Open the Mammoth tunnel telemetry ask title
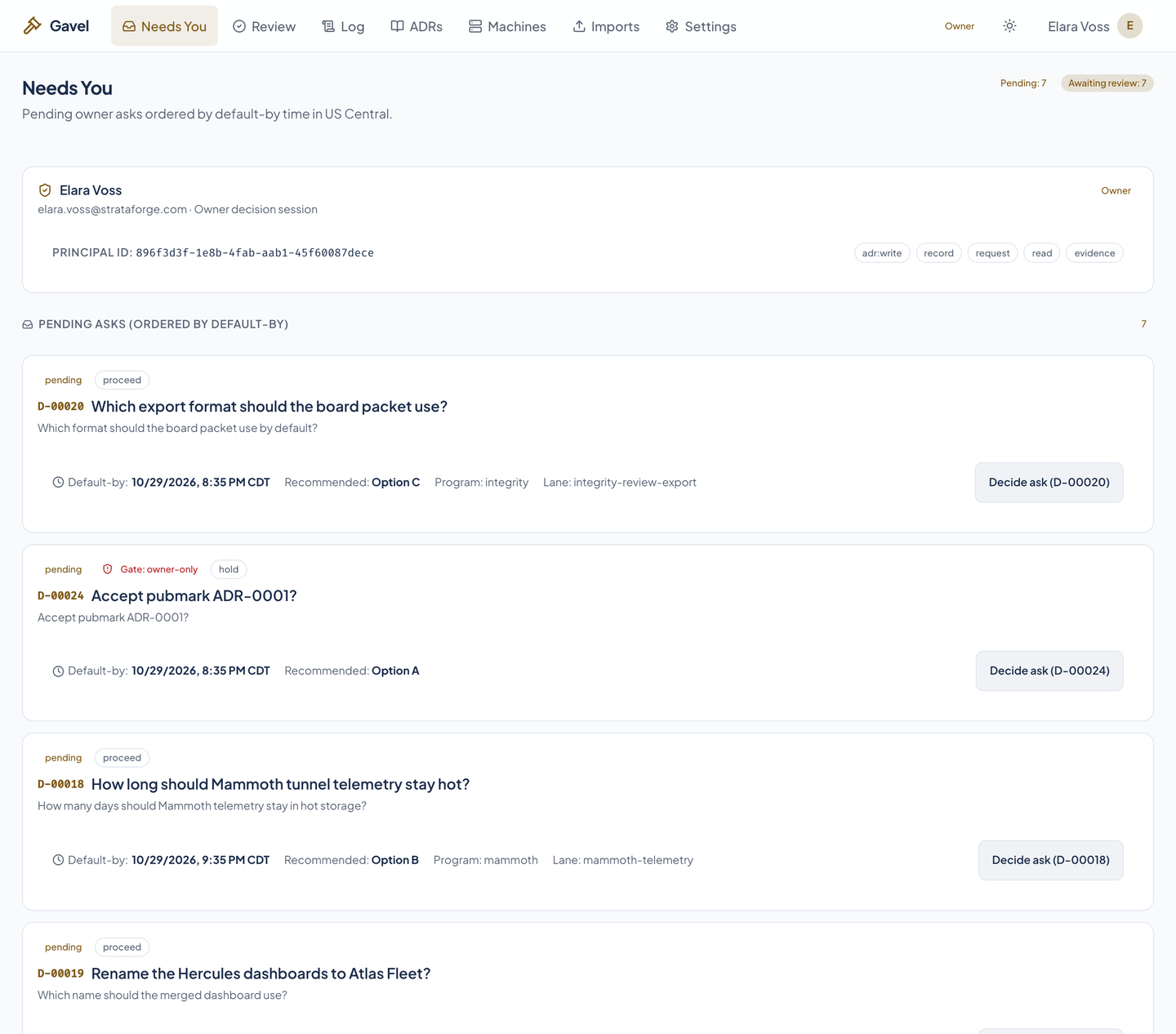 pos(280,784)
